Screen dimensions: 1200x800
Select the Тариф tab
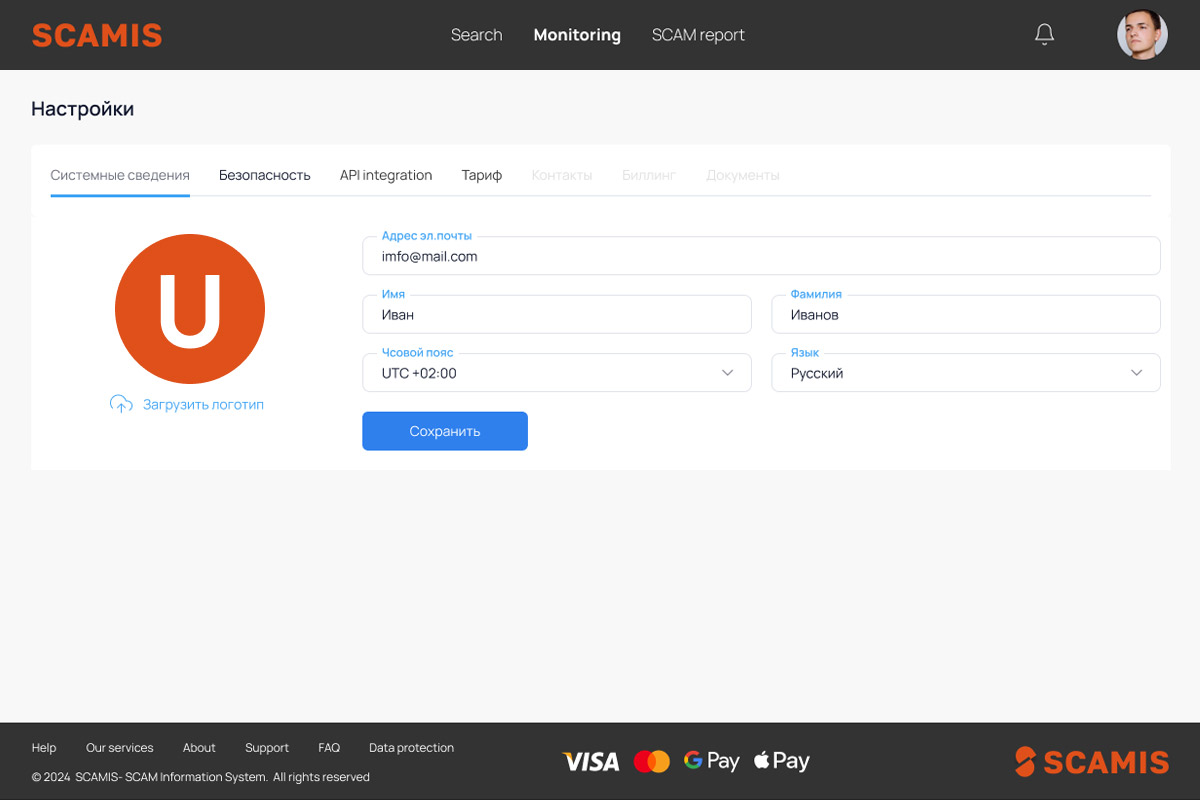point(481,175)
